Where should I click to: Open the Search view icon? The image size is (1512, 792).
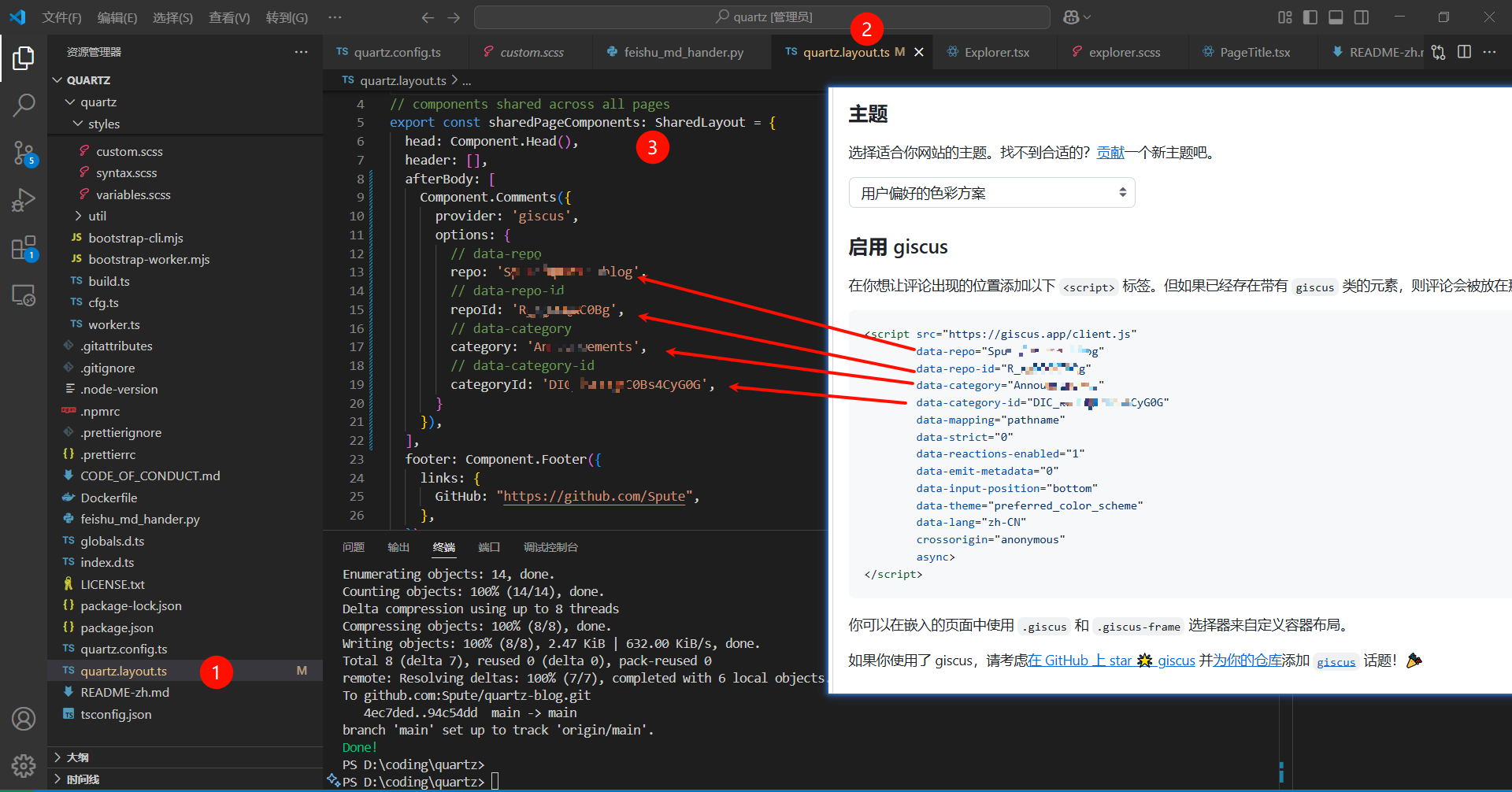(x=24, y=105)
